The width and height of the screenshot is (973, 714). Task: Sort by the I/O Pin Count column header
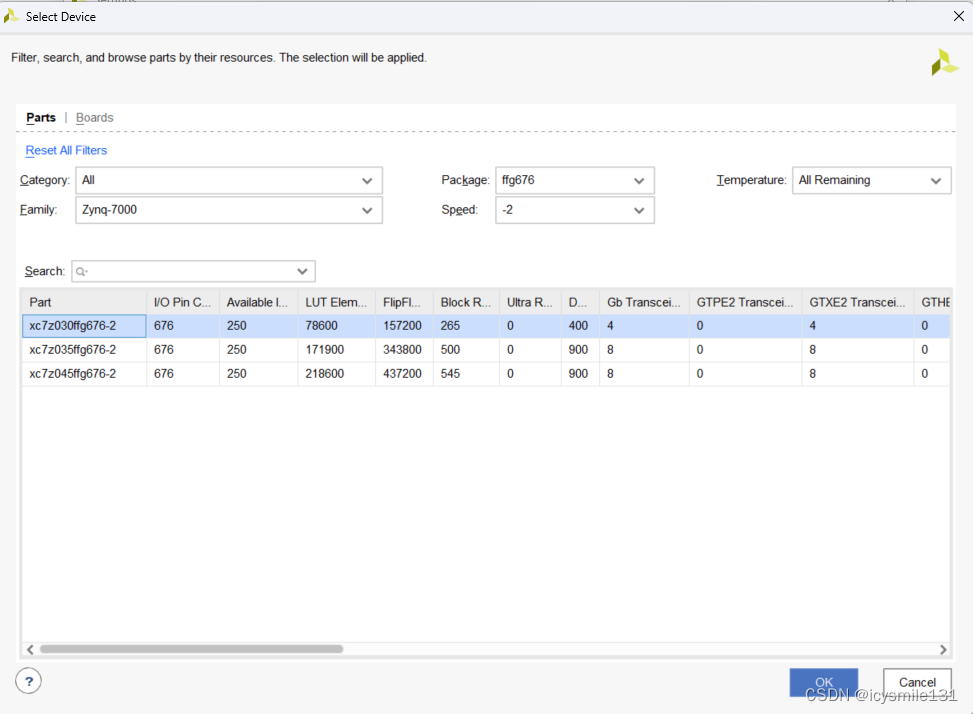click(183, 302)
